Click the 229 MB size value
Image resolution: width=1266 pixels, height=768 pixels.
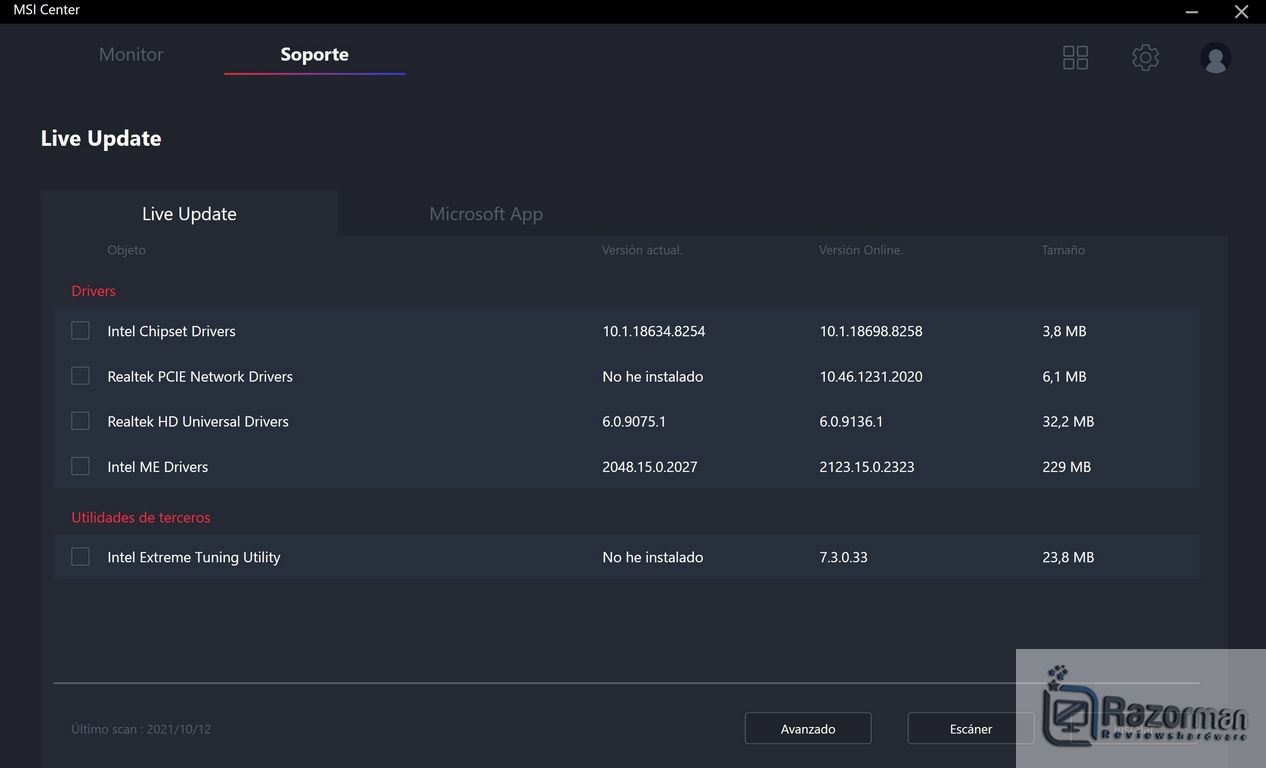(x=1066, y=467)
